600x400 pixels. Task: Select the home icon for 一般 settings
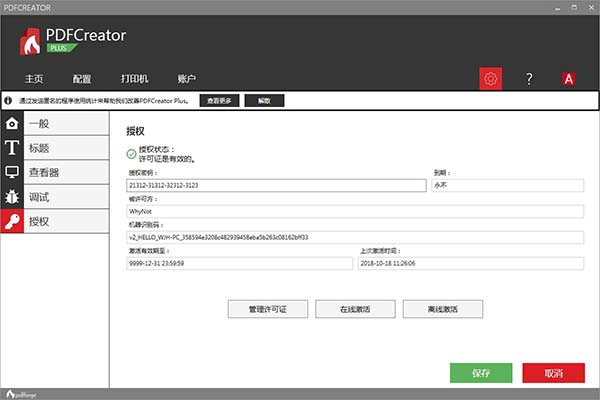(x=12, y=124)
